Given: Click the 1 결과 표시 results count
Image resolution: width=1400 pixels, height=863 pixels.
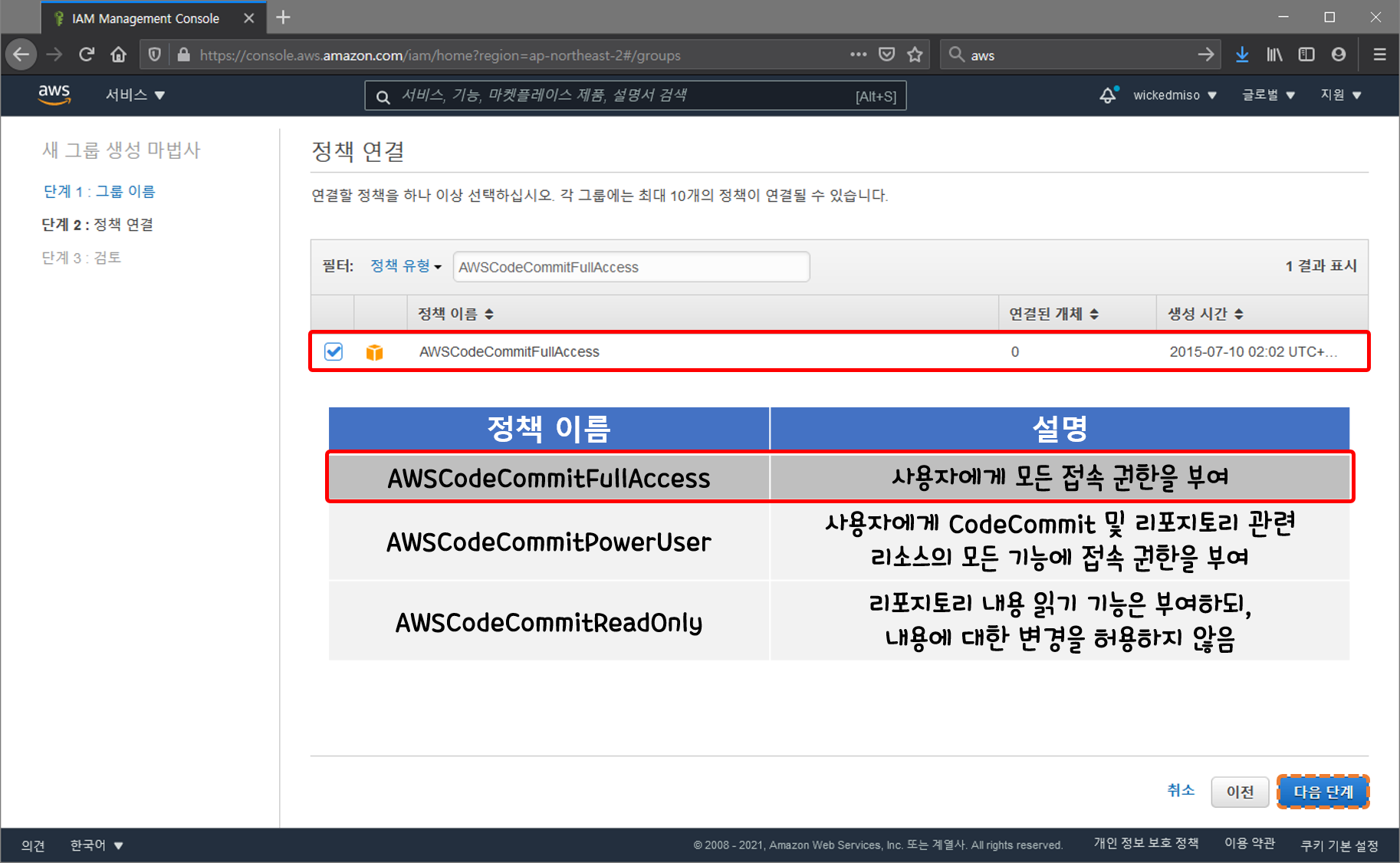Looking at the screenshot, I should (x=1321, y=266).
